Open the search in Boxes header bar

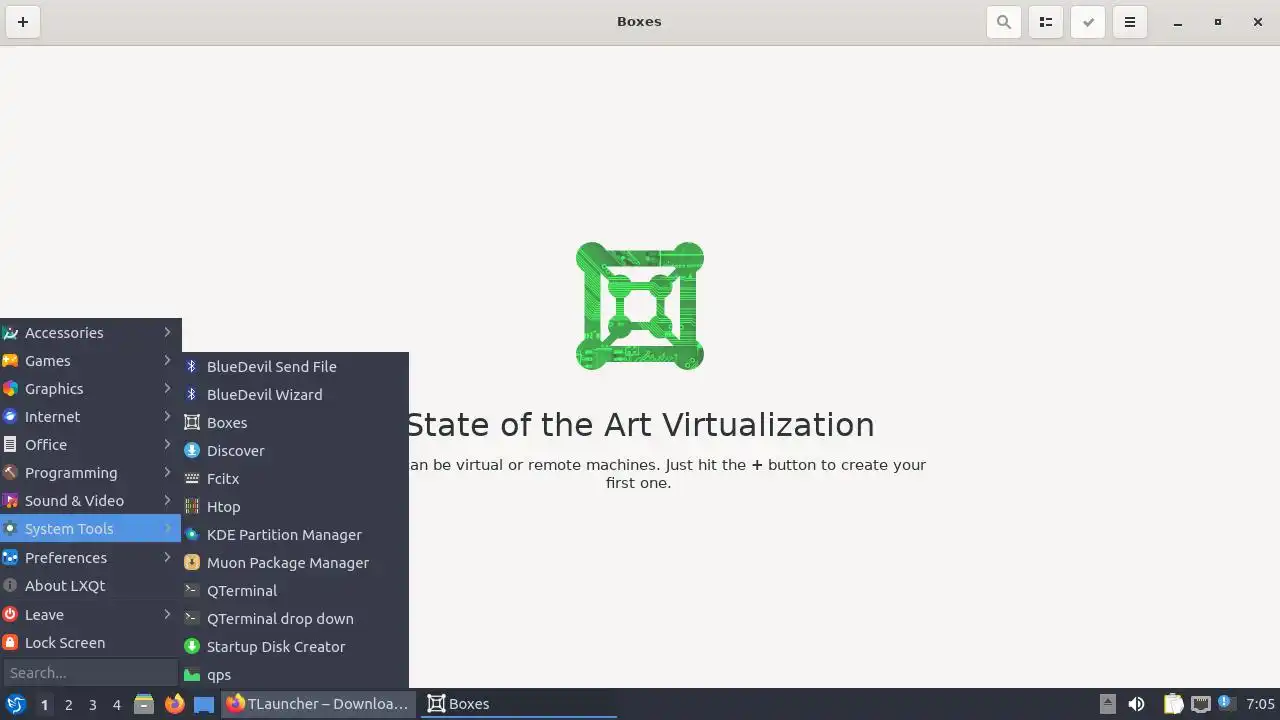point(1004,22)
